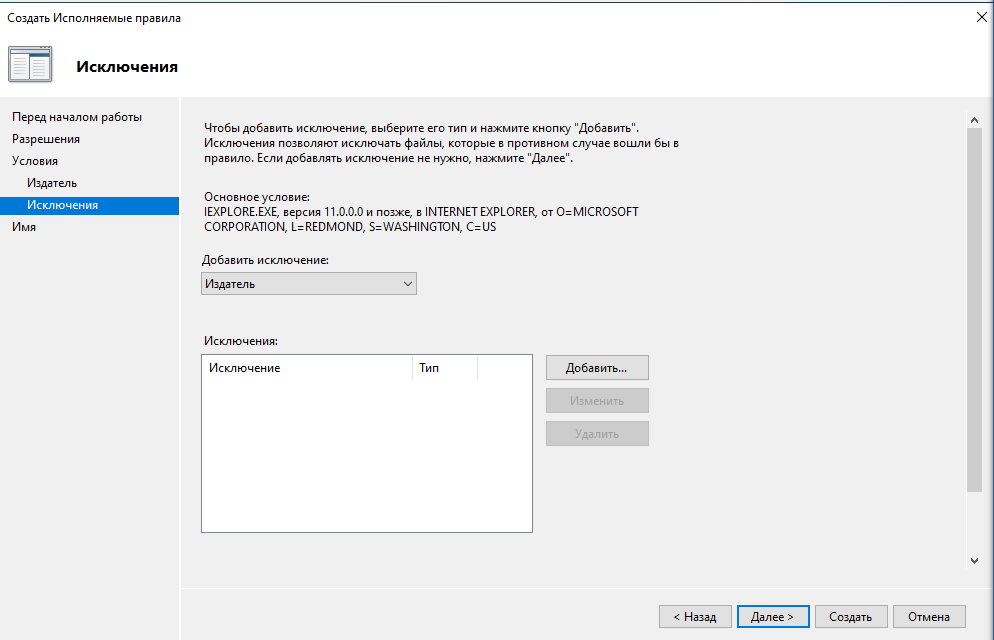994x640 pixels.
Task: Select the highlighted Исключения sidebar step
Action: (89, 205)
